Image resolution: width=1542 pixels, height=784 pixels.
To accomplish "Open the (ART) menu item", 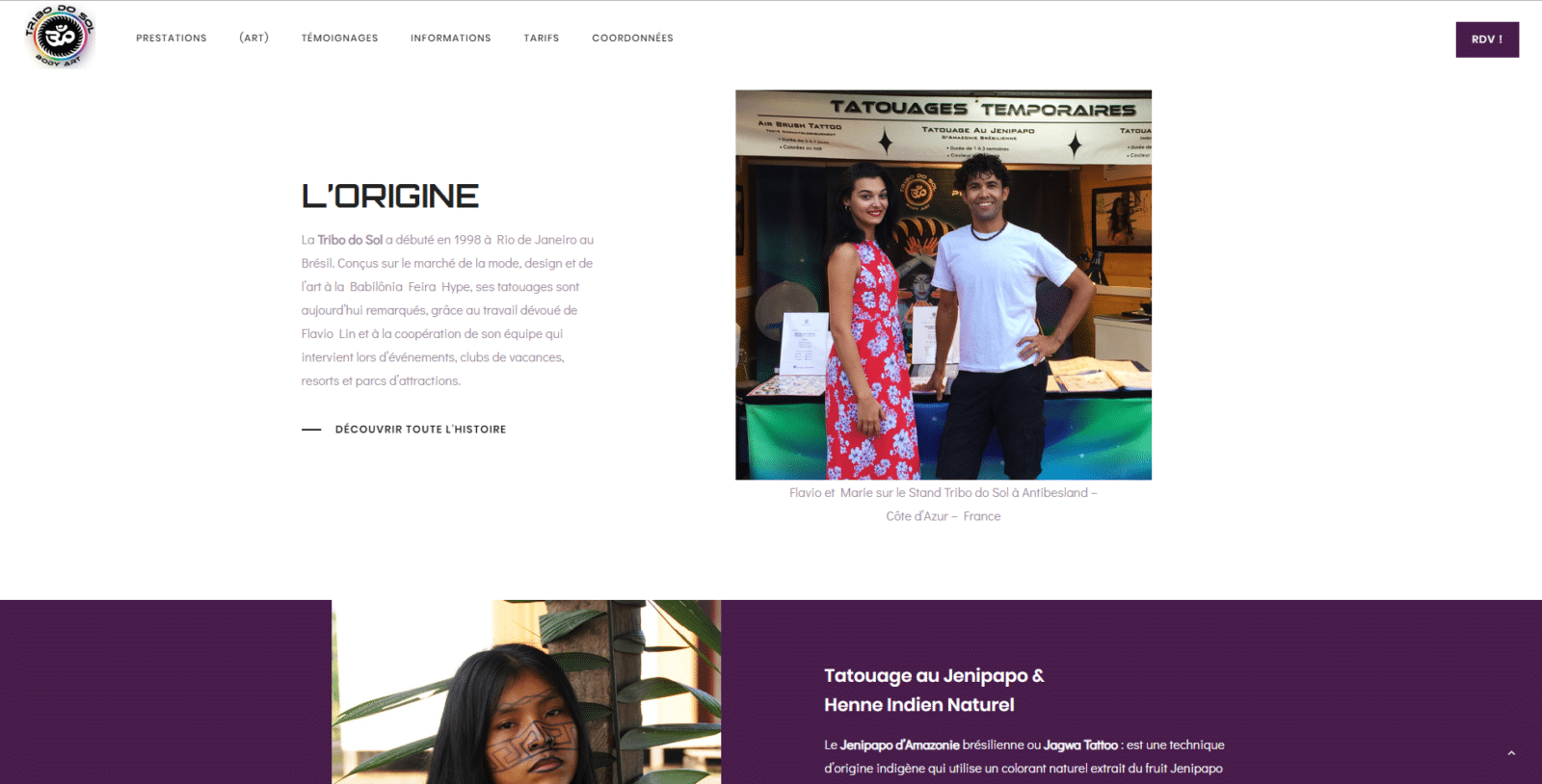I will point(254,39).
